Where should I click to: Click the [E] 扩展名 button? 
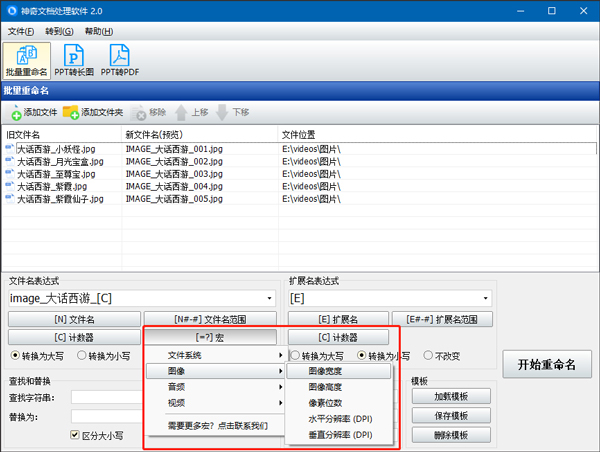(338, 319)
